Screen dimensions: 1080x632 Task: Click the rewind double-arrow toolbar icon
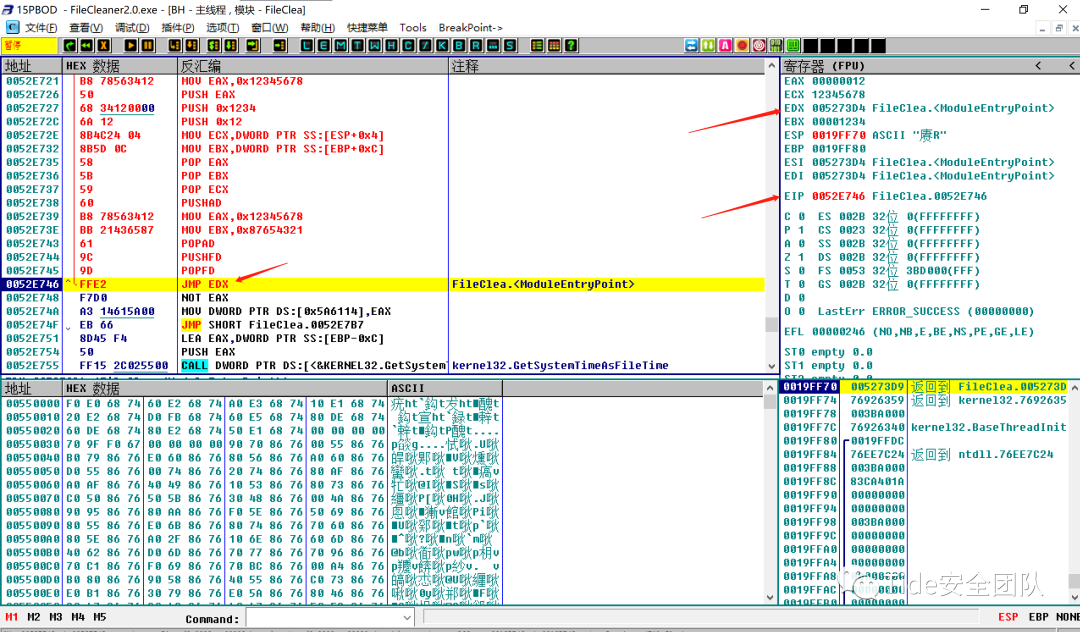(x=87, y=45)
